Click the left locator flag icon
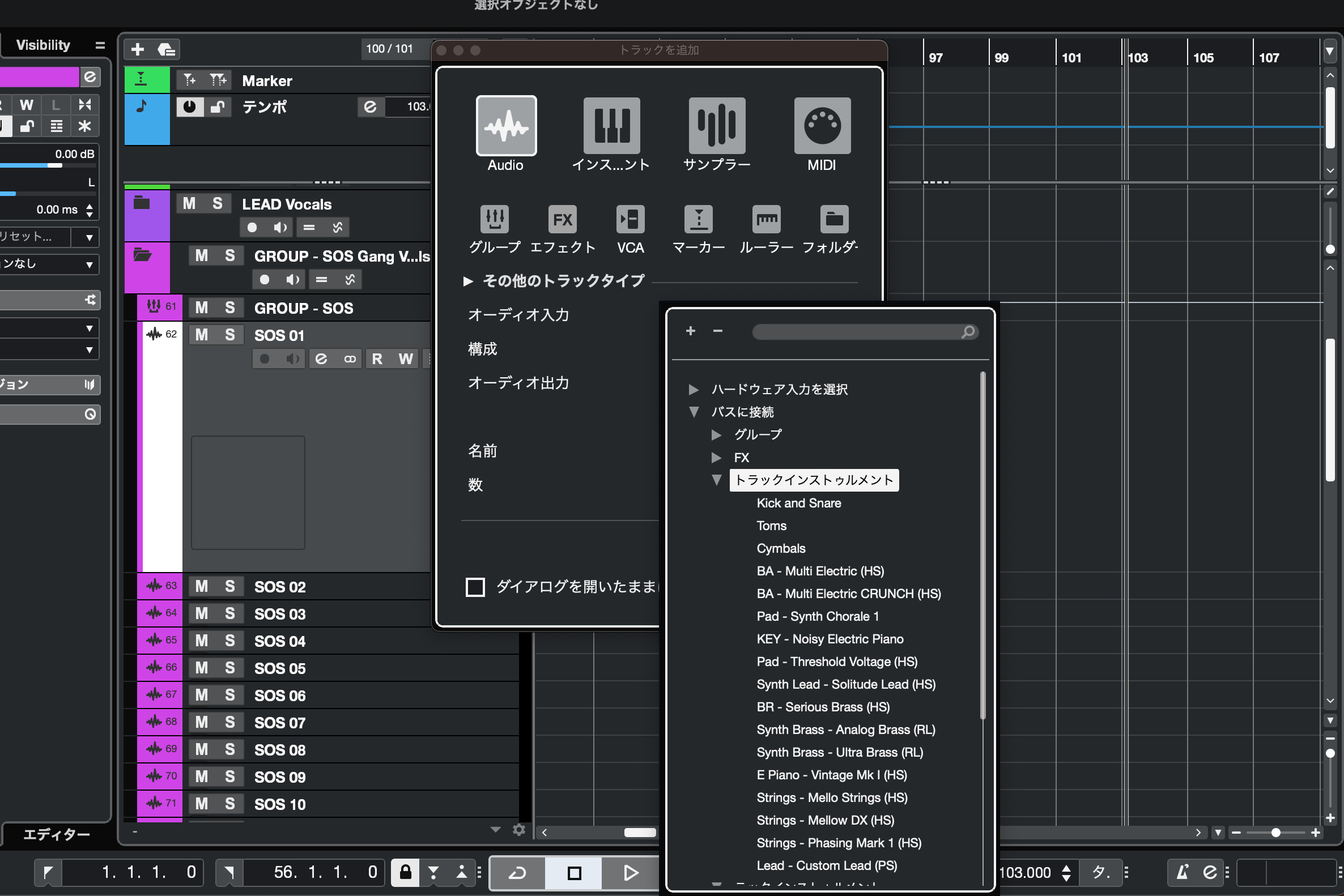The image size is (1344, 896). point(48,872)
